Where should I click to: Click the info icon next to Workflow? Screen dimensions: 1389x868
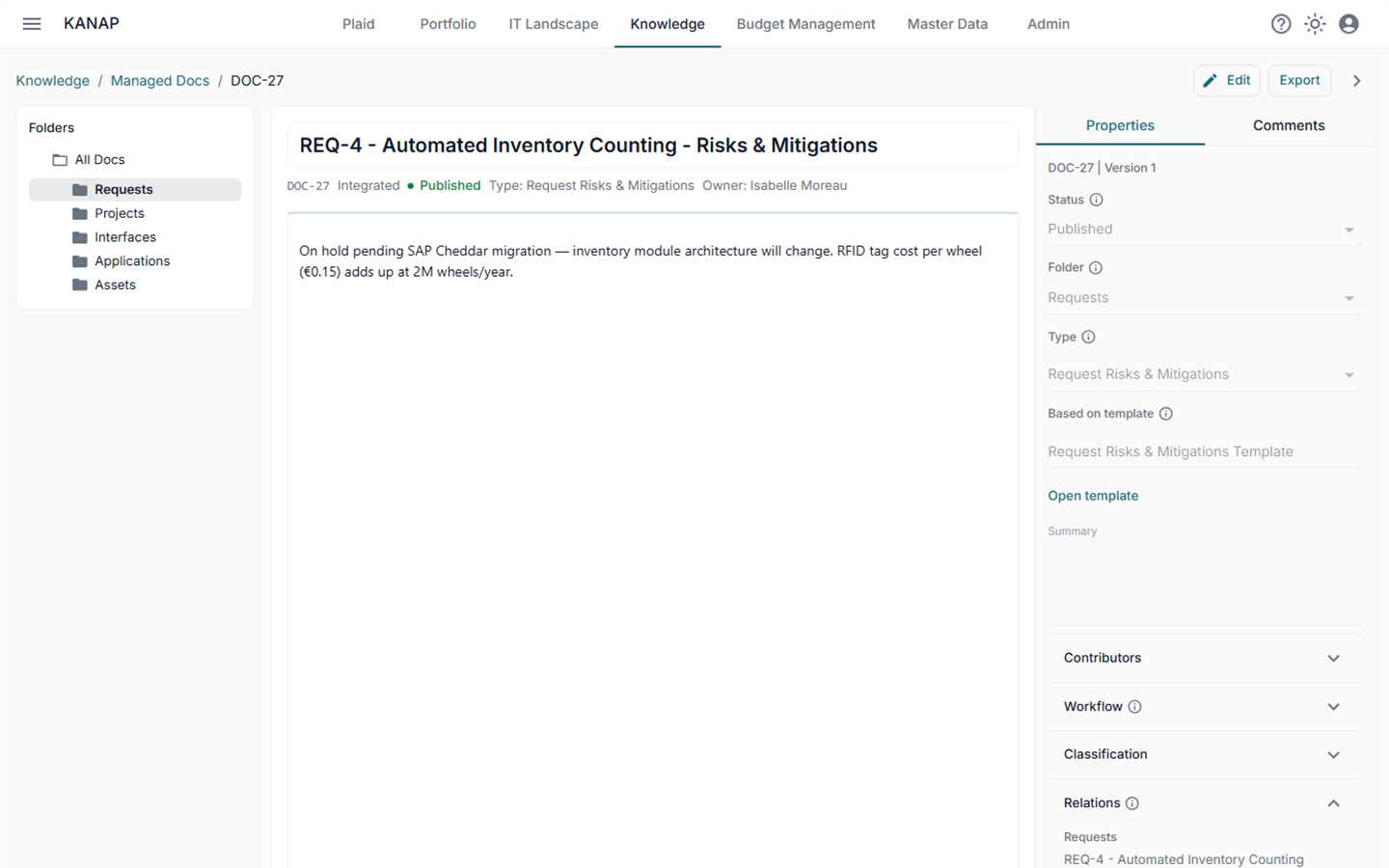pyautogui.click(x=1134, y=707)
